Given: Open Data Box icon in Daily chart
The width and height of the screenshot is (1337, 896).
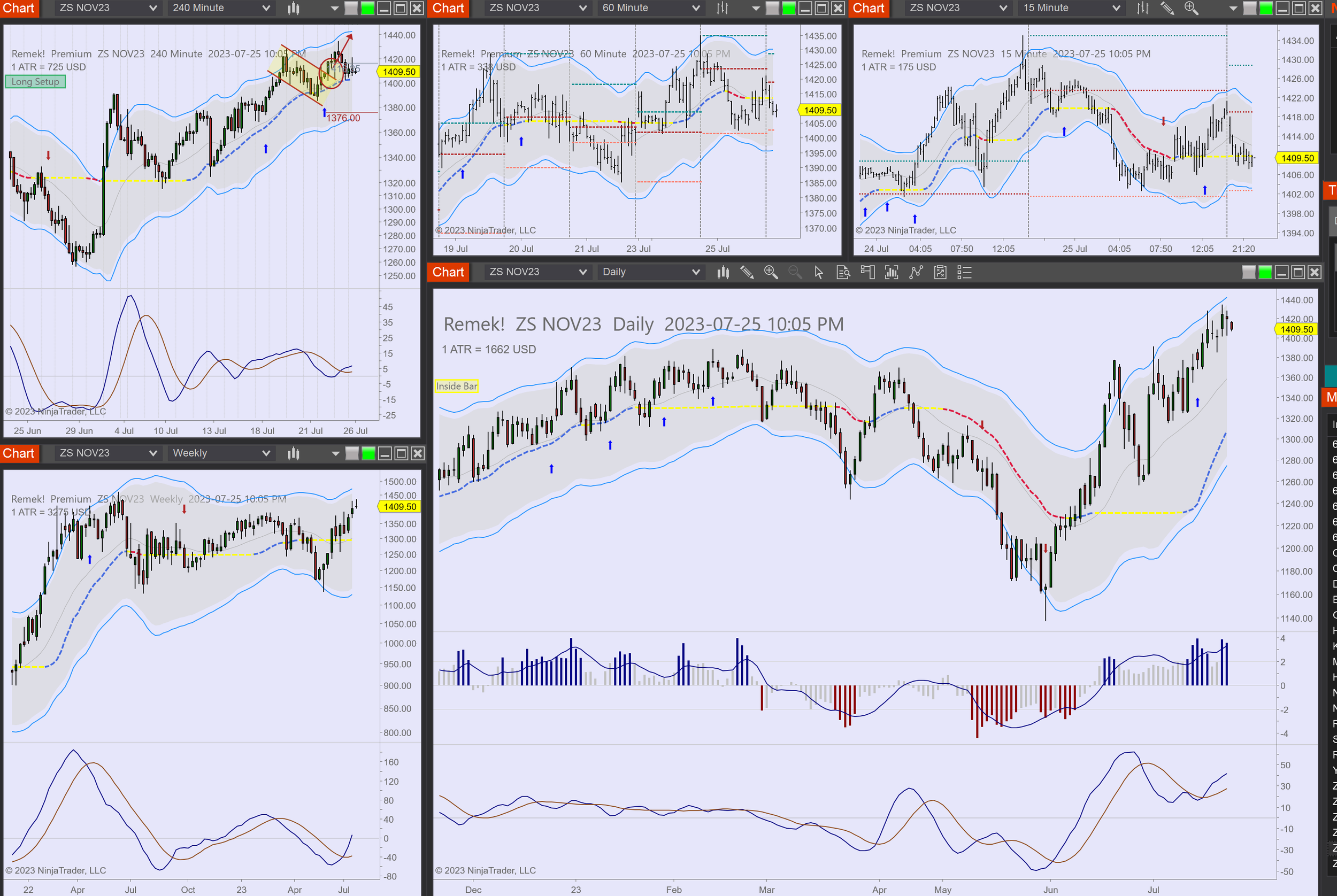Looking at the screenshot, I should (x=843, y=272).
